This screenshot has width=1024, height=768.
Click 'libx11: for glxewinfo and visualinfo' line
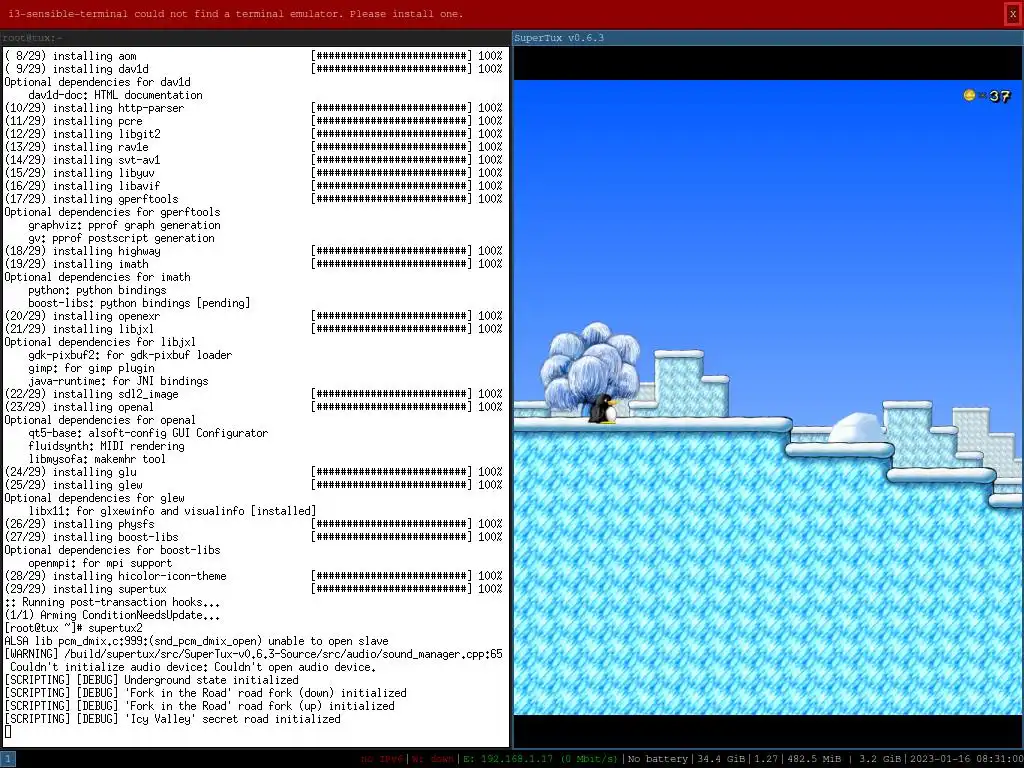click(172, 511)
